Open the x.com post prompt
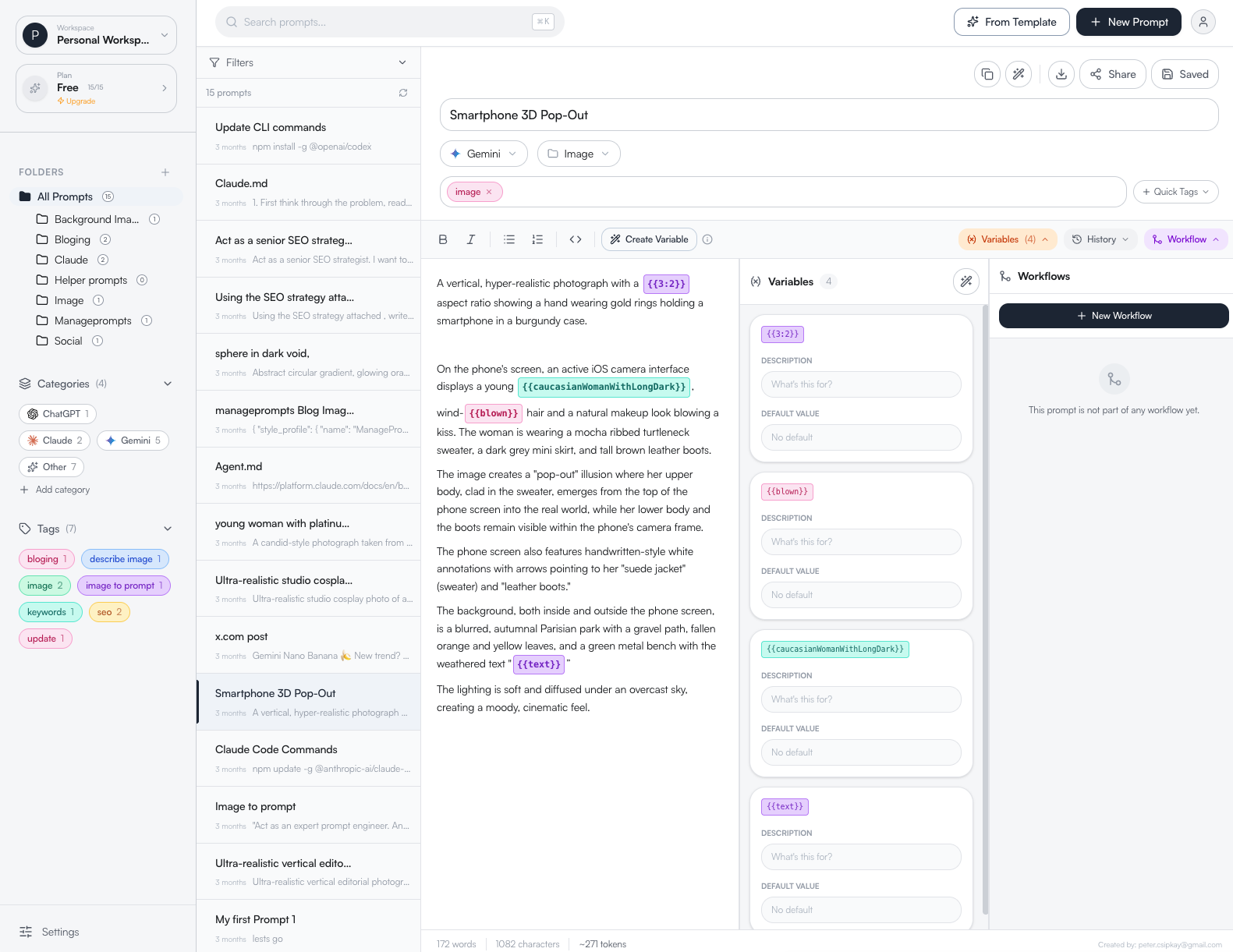Viewport: 1233px width, 952px height. tap(308, 646)
